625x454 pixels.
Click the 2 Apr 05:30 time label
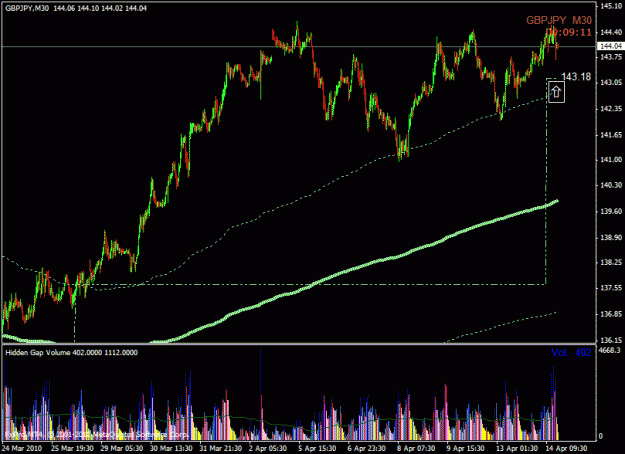268,448
